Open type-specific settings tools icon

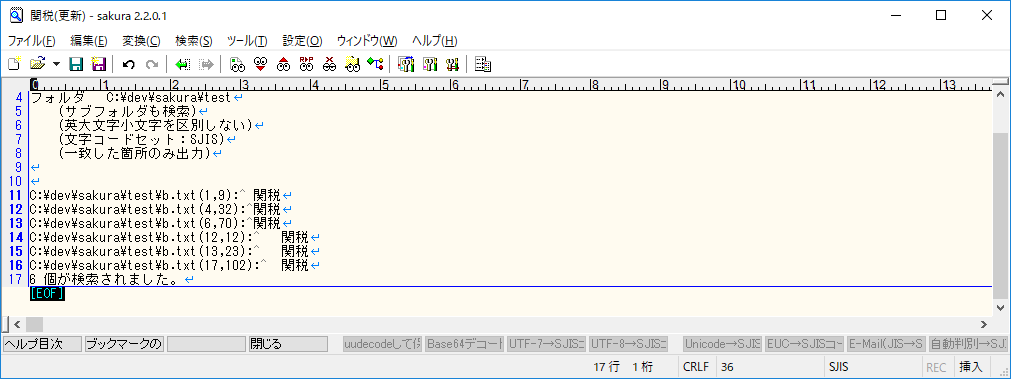pyautogui.click(x=429, y=64)
